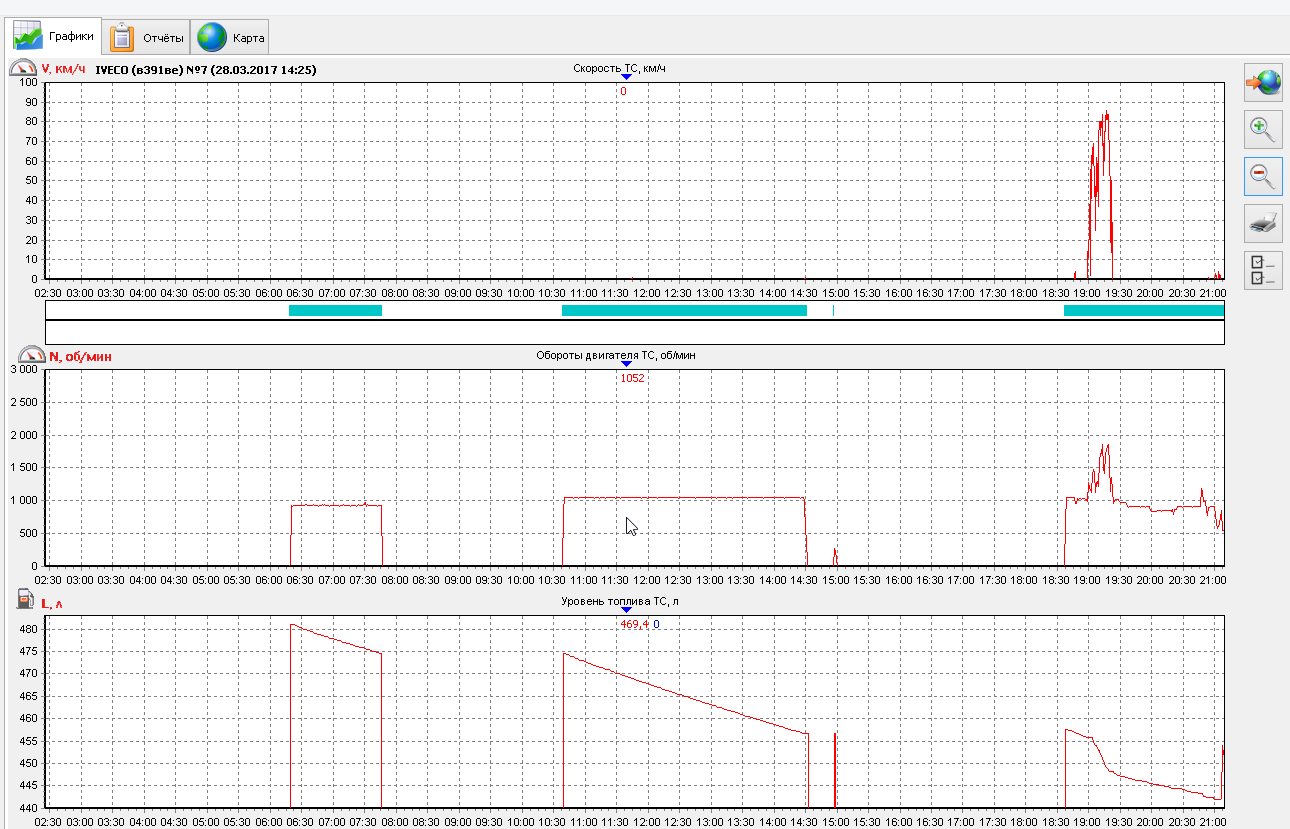Click the speedometer icon beside V, км/ч
This screenshot has height=829, width=1290.
pos(23,69)
